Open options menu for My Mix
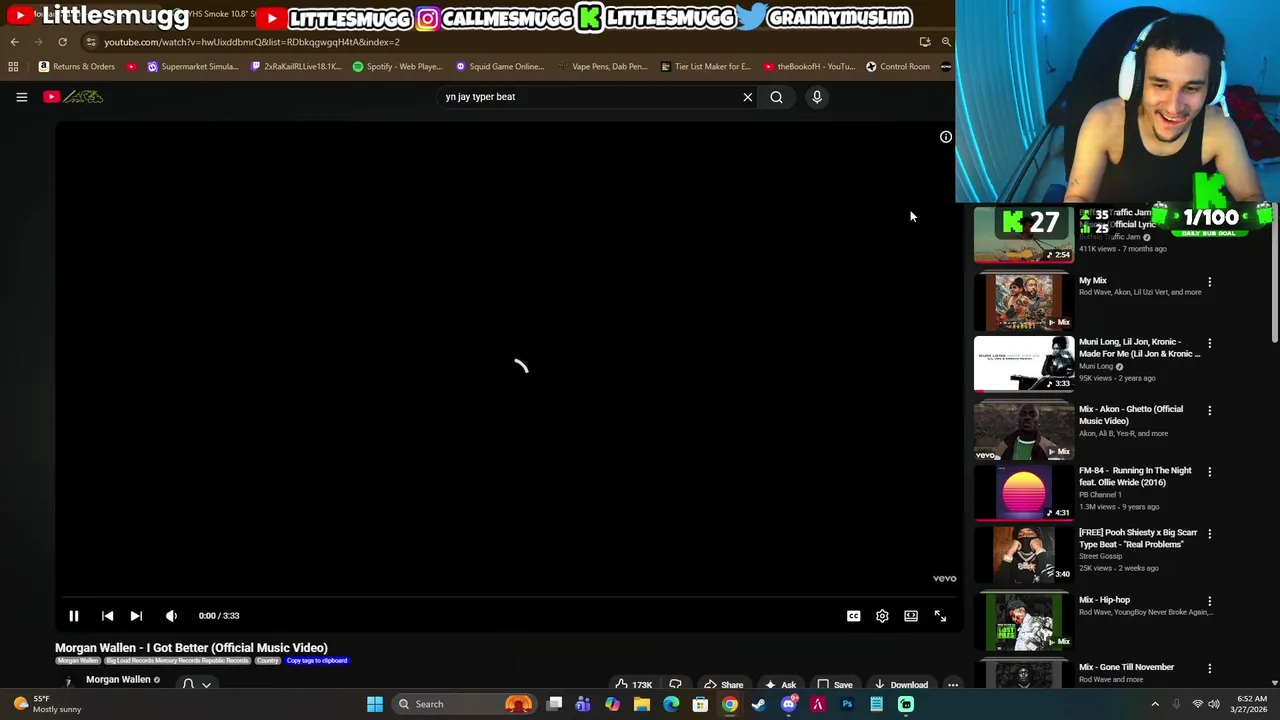Image resolution: width=1280 pixels, height=720 pixels. [1209, 282]
